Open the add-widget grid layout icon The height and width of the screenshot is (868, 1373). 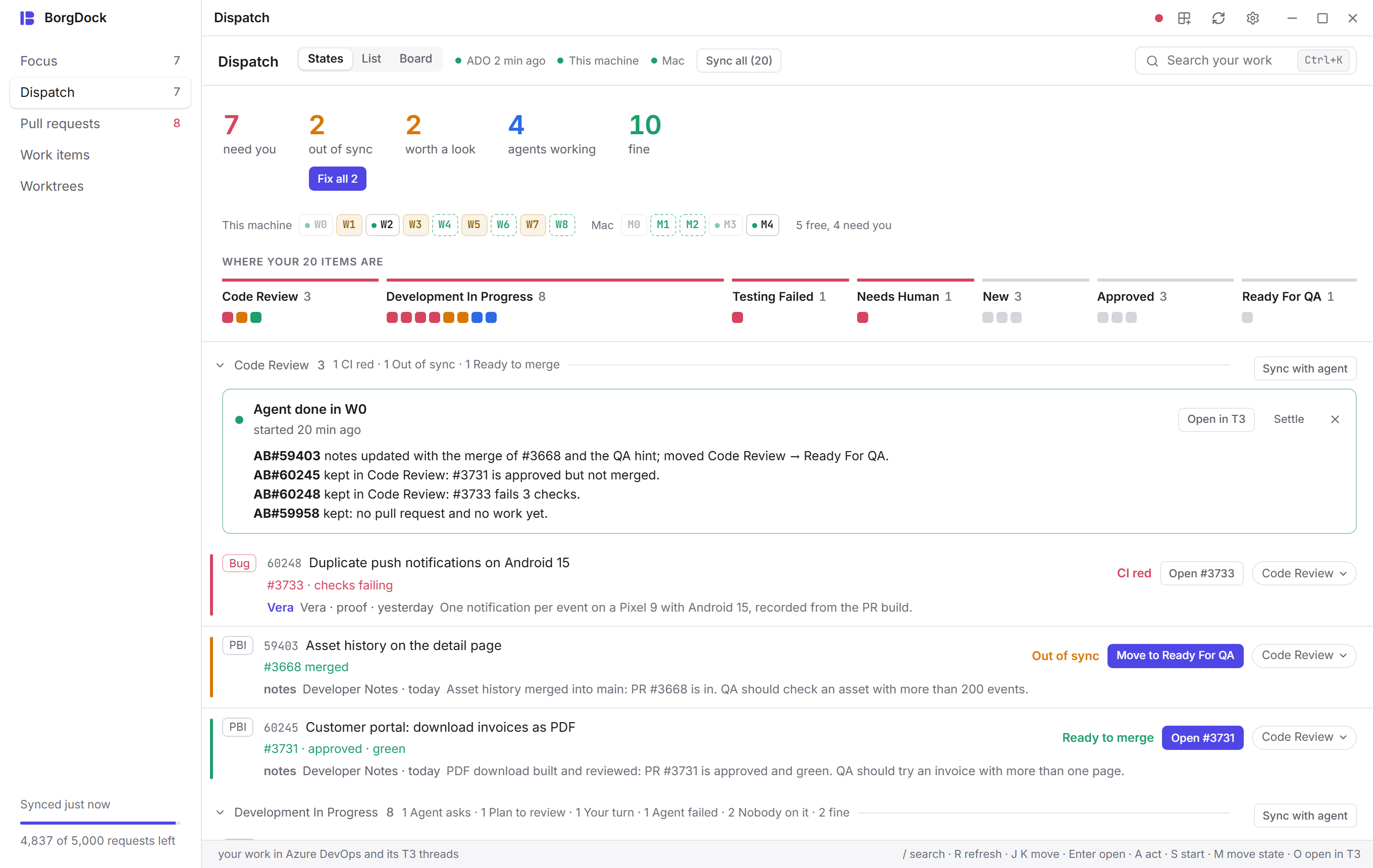pyautogui.click(x=1184, y=18)
